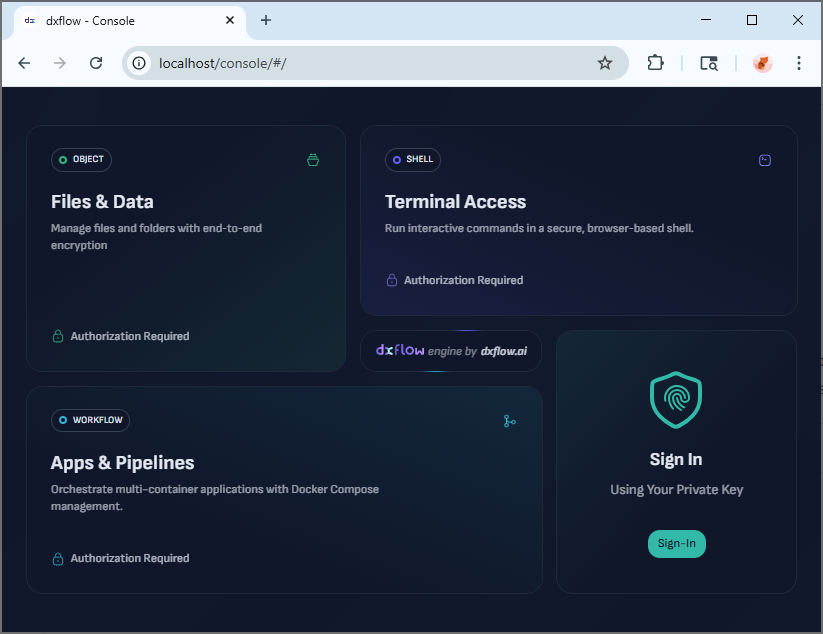
Task: Open the Apps & Pipelines heading
Action: [122, 462]
